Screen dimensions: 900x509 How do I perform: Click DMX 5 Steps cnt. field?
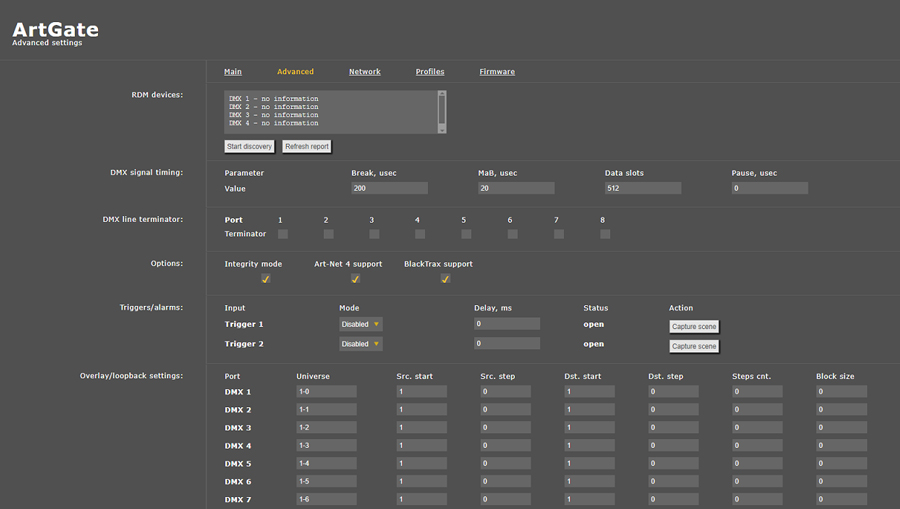point(757,463)
